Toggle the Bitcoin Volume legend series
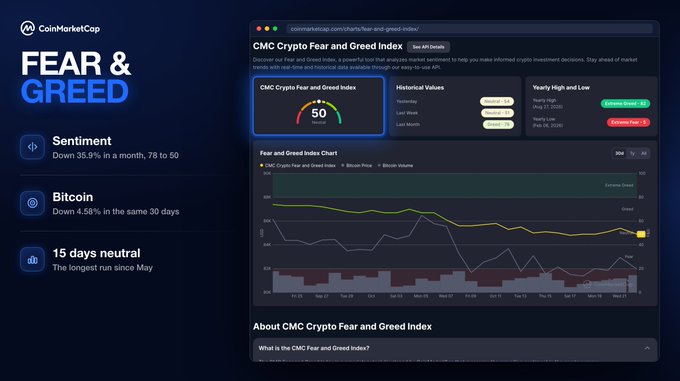 point(395,166)
